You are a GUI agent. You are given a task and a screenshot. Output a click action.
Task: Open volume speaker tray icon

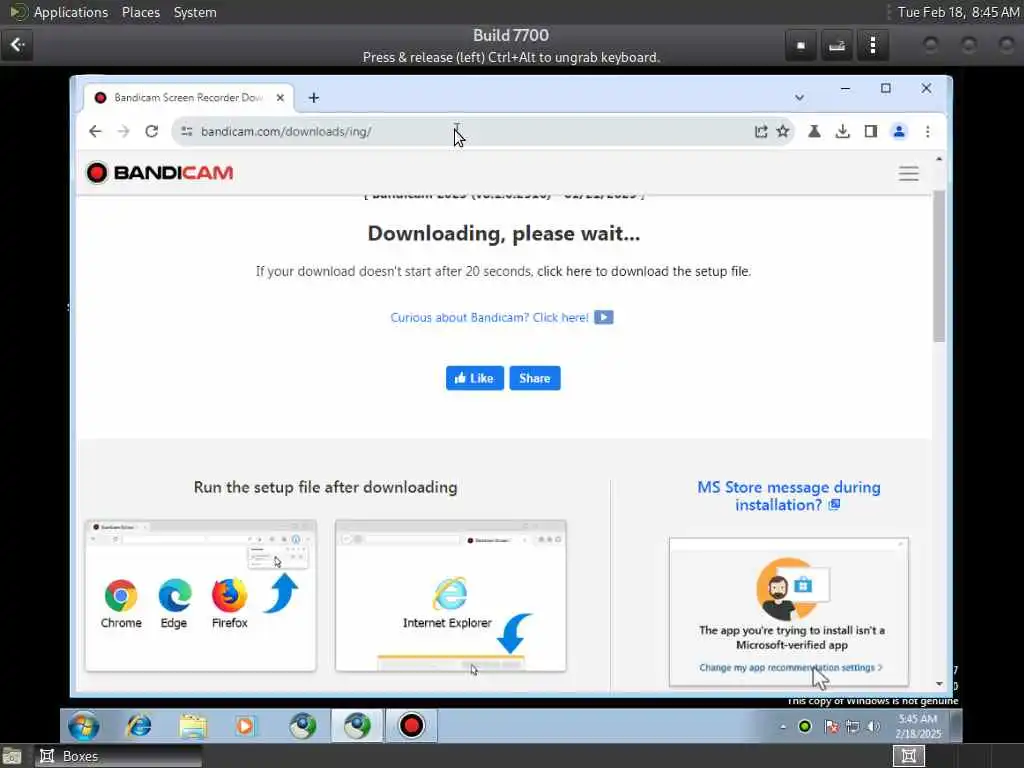click(874, 726)
